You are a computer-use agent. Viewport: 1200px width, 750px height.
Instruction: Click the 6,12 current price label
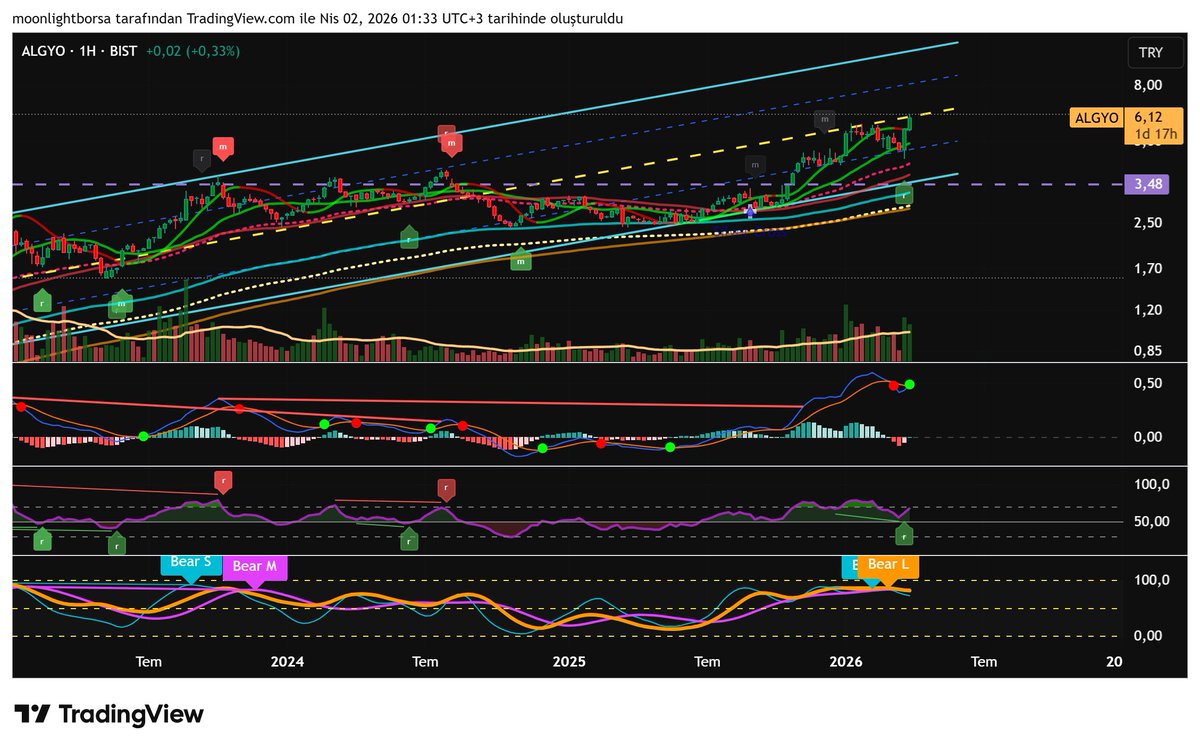[x=1148, y=117]
